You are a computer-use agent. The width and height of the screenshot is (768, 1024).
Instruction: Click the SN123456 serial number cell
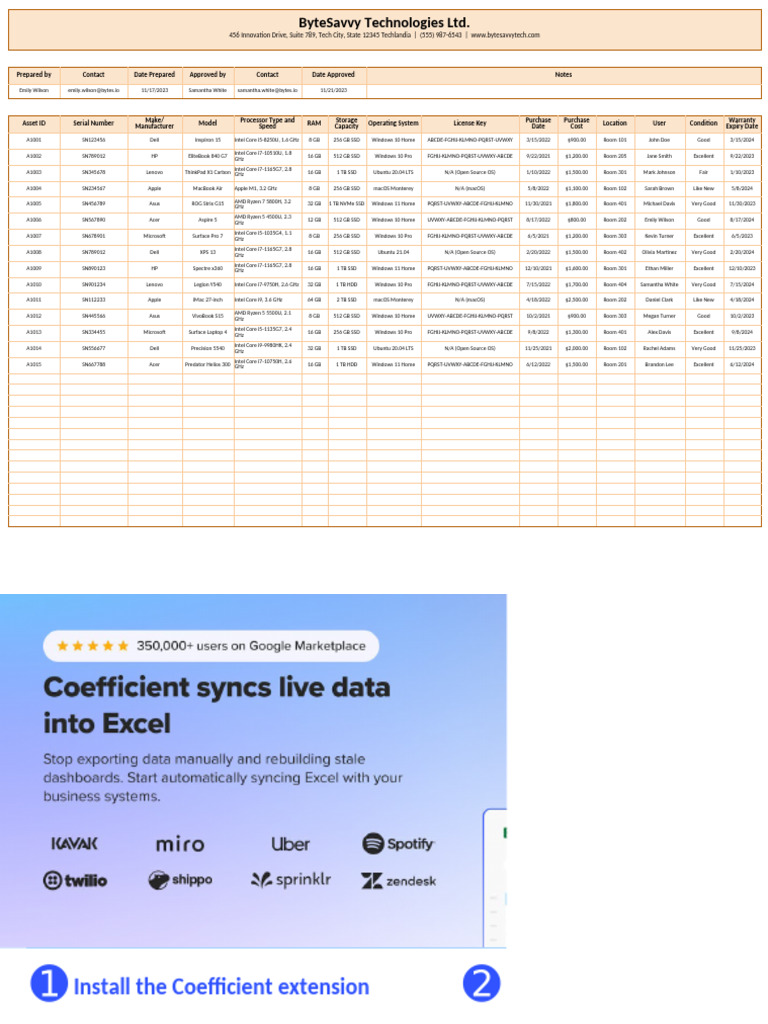click(93, 140)
